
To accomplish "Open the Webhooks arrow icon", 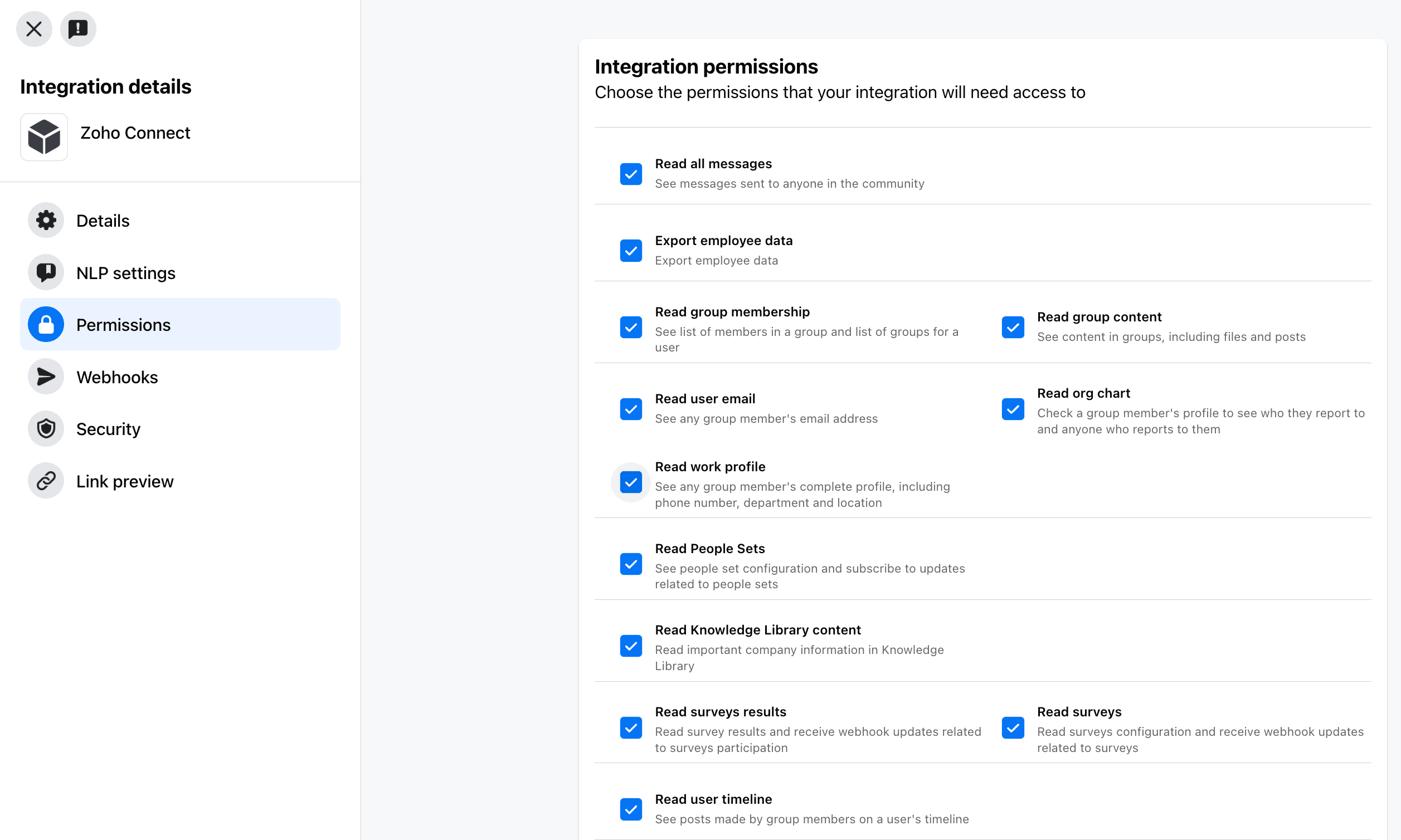I will (x=46, y=377).
